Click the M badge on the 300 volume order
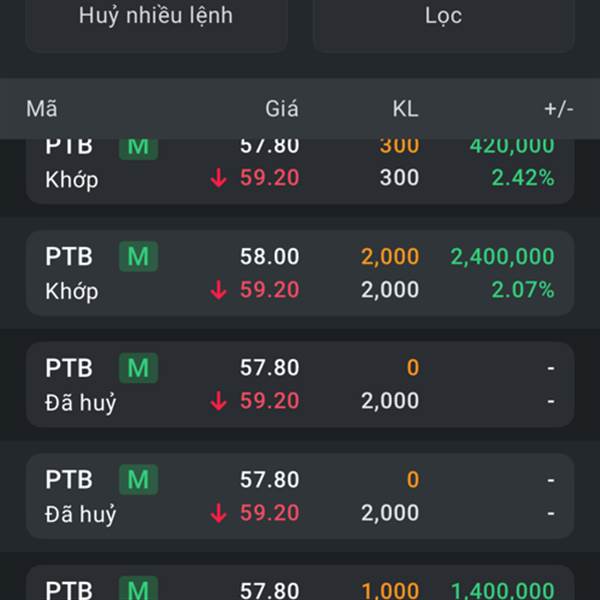This screenshot has height=600, width=600. point(139,148)
